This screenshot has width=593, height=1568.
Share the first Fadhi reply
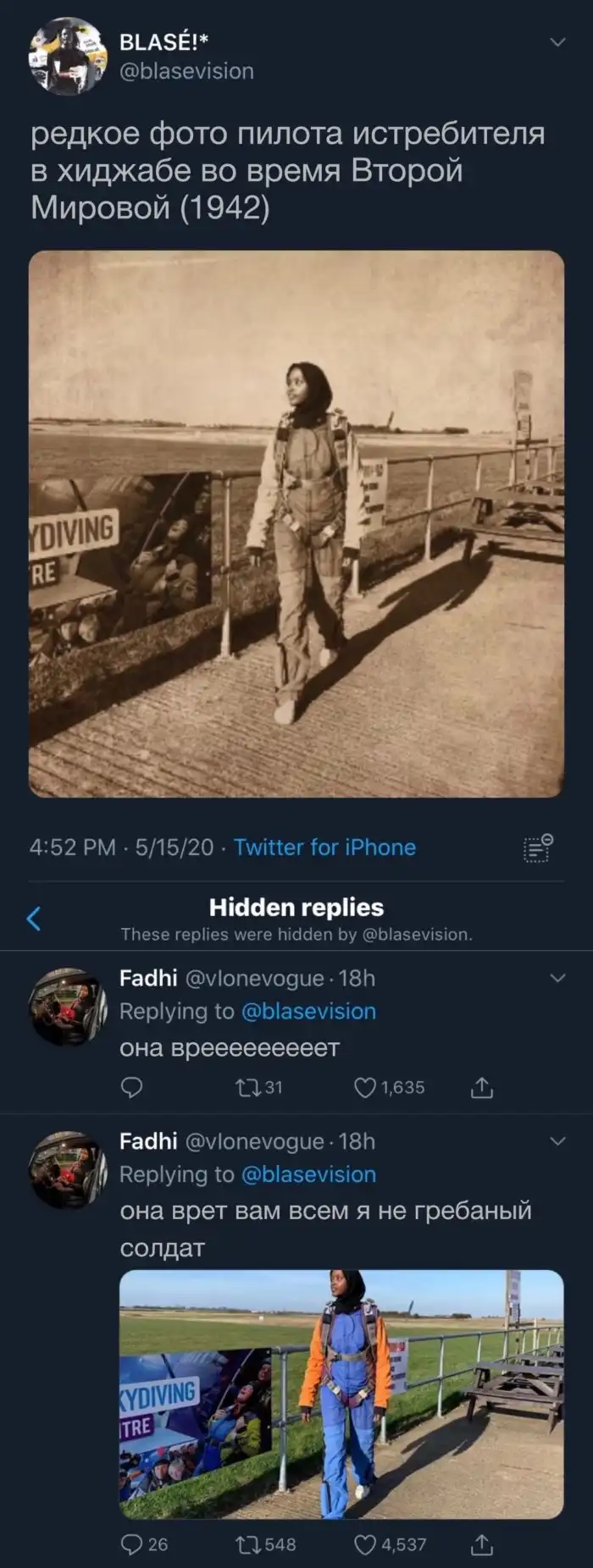[481, 1087]
